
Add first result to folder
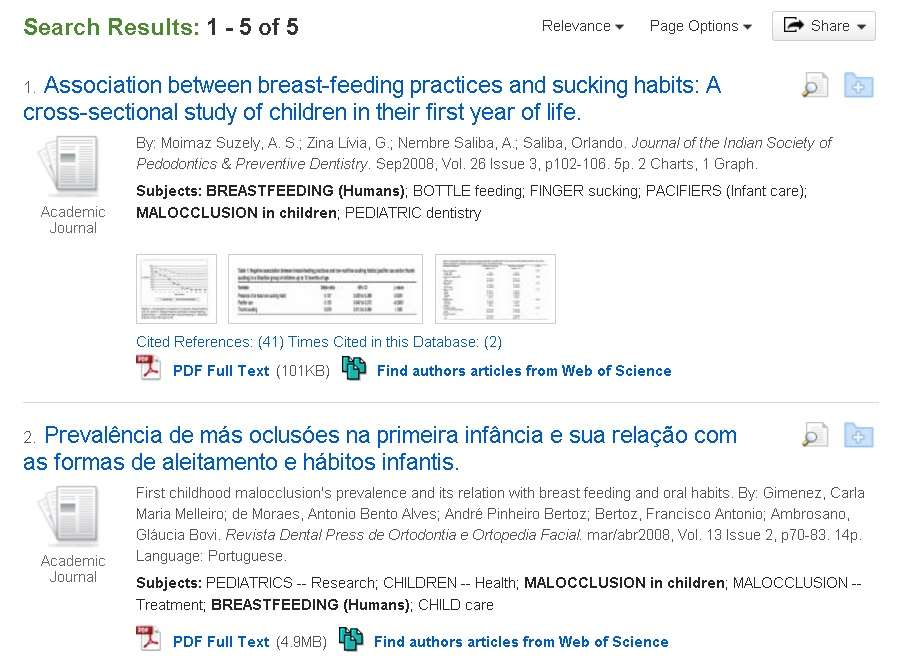(x=858, y=85)
